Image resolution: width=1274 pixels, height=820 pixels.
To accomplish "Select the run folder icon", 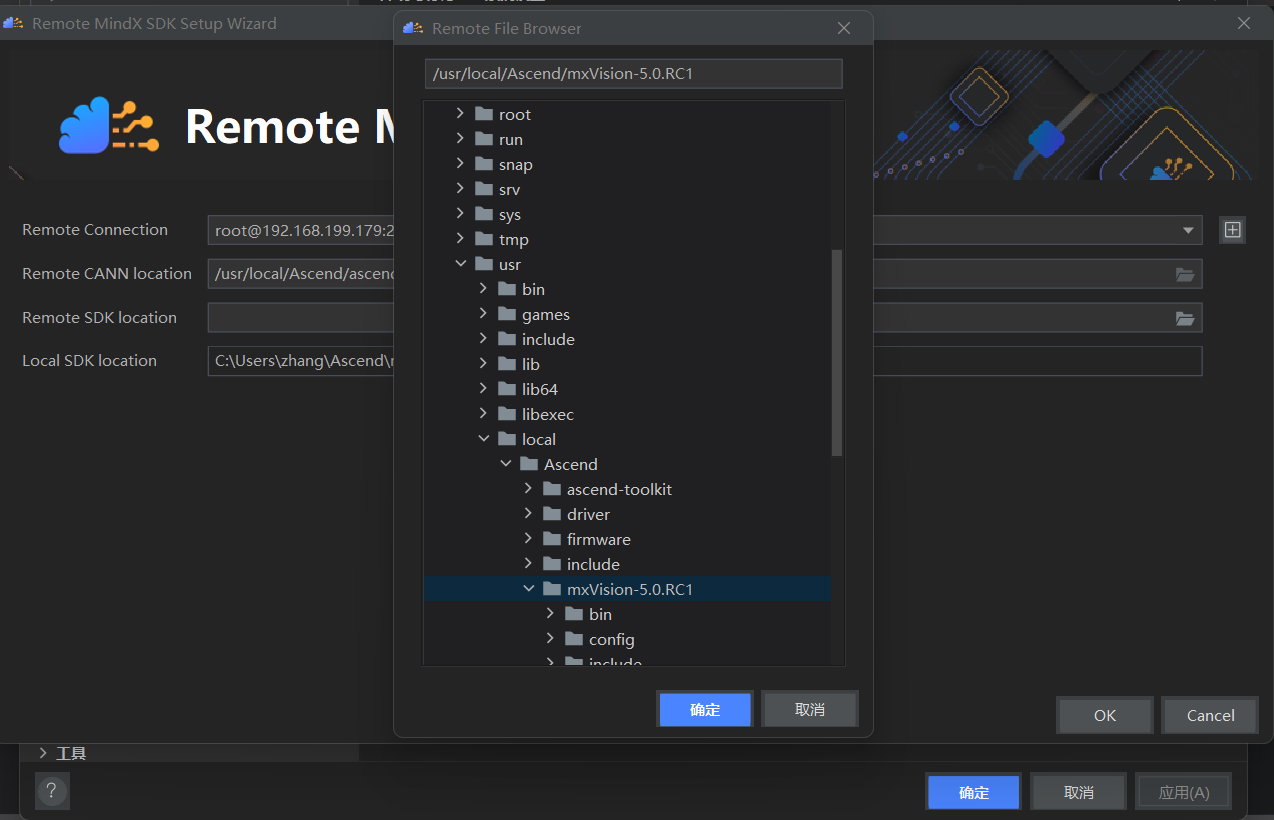I will pyautogui.click(x=484, y=139).
